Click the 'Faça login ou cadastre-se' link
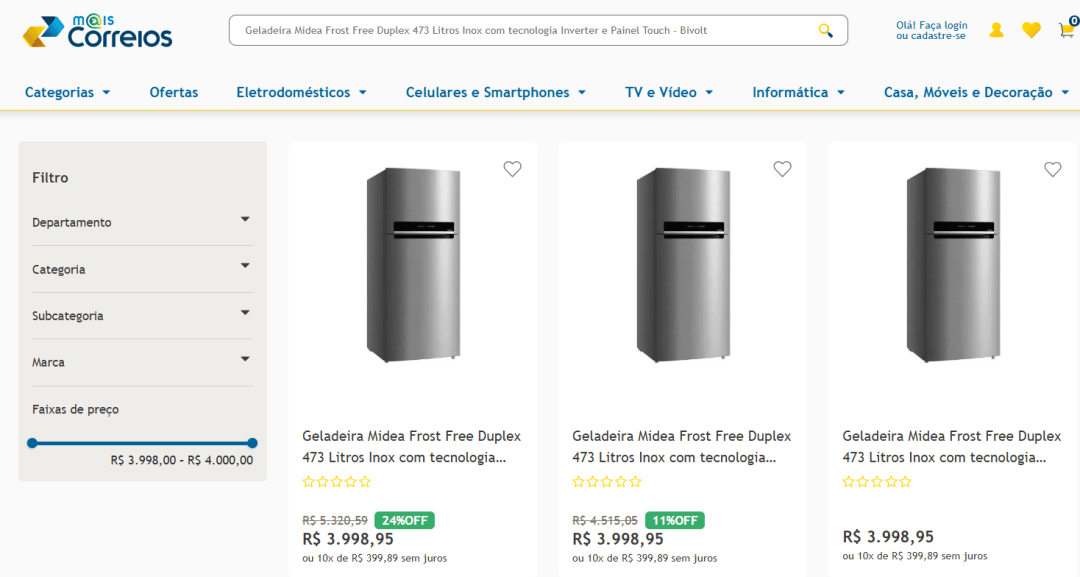The image size is (1080, 577). (x=931, y=30)
